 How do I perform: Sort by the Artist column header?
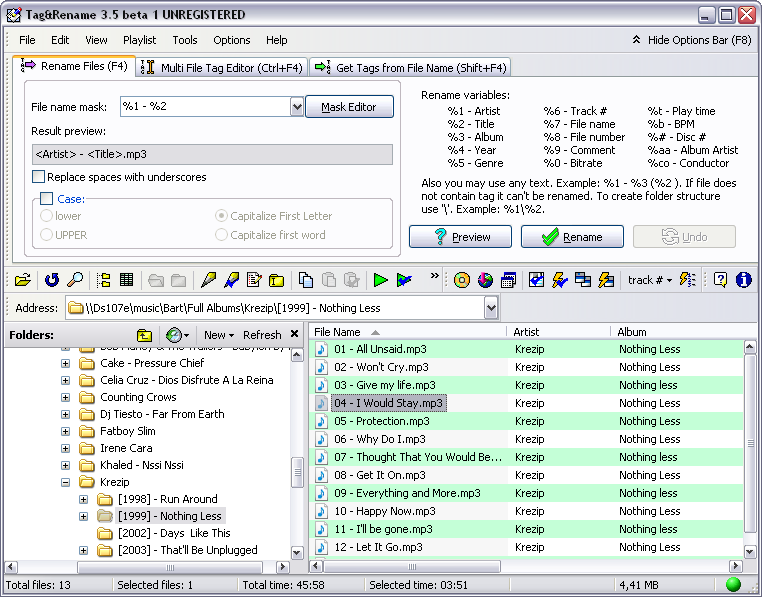coord(558,332)
